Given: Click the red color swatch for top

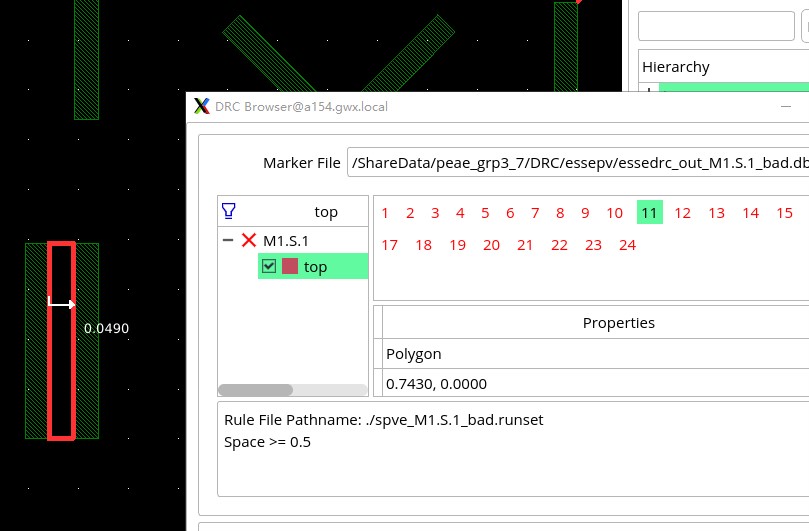Looking at the screenshot, I should click(290, 266).
